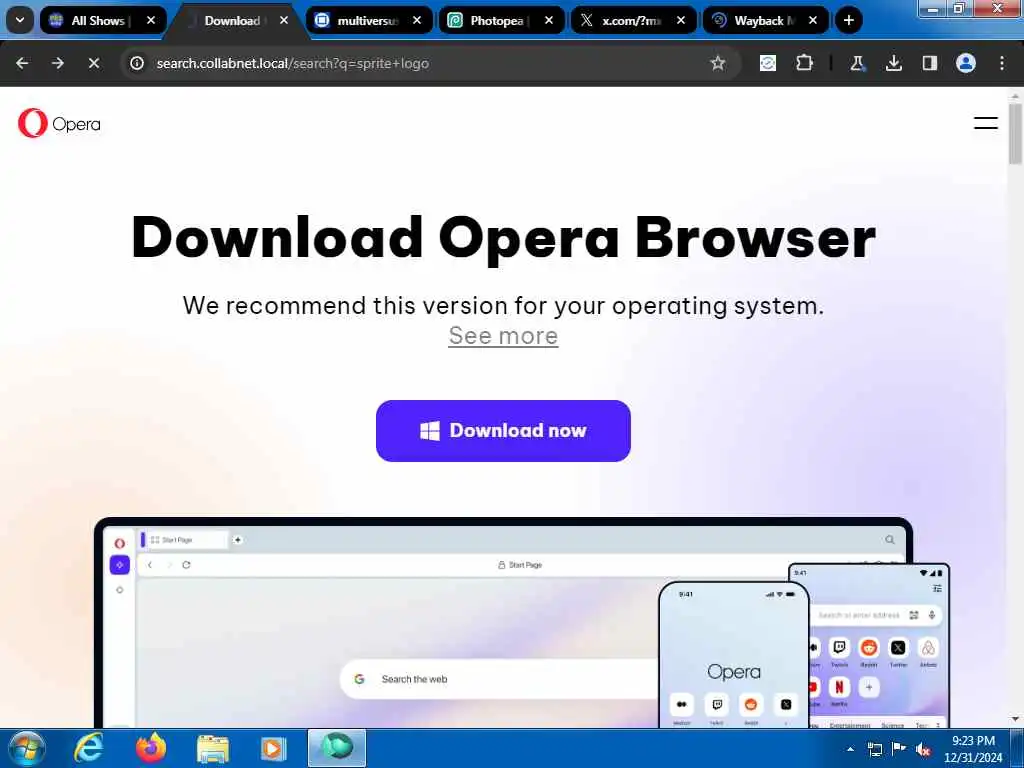Open the Extensions puzzle menu
The height and width of the screenshot is (768, 1024).
(804, 63)
